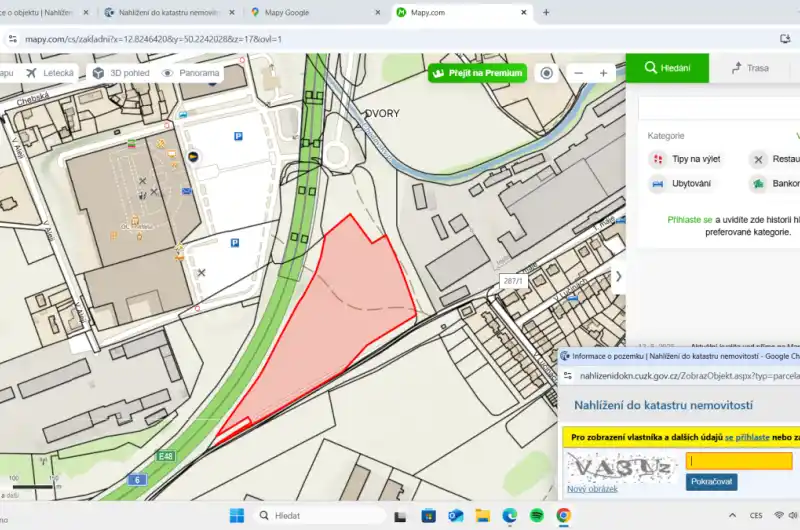Click the fuel station icon on map

(x=193, y=157)
